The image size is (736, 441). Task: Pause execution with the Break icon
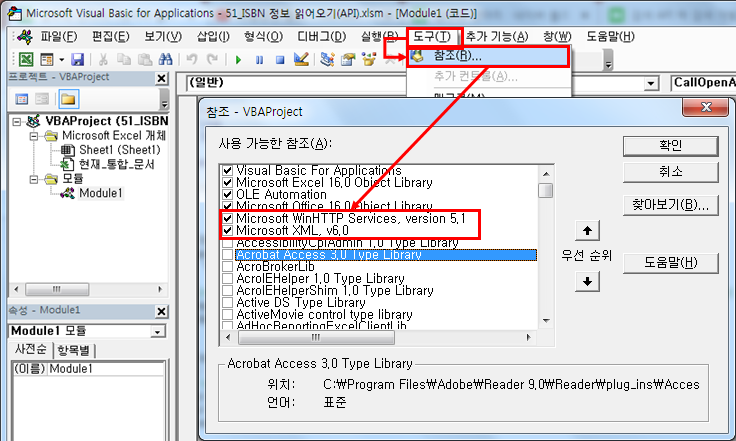tap(259, 60)
